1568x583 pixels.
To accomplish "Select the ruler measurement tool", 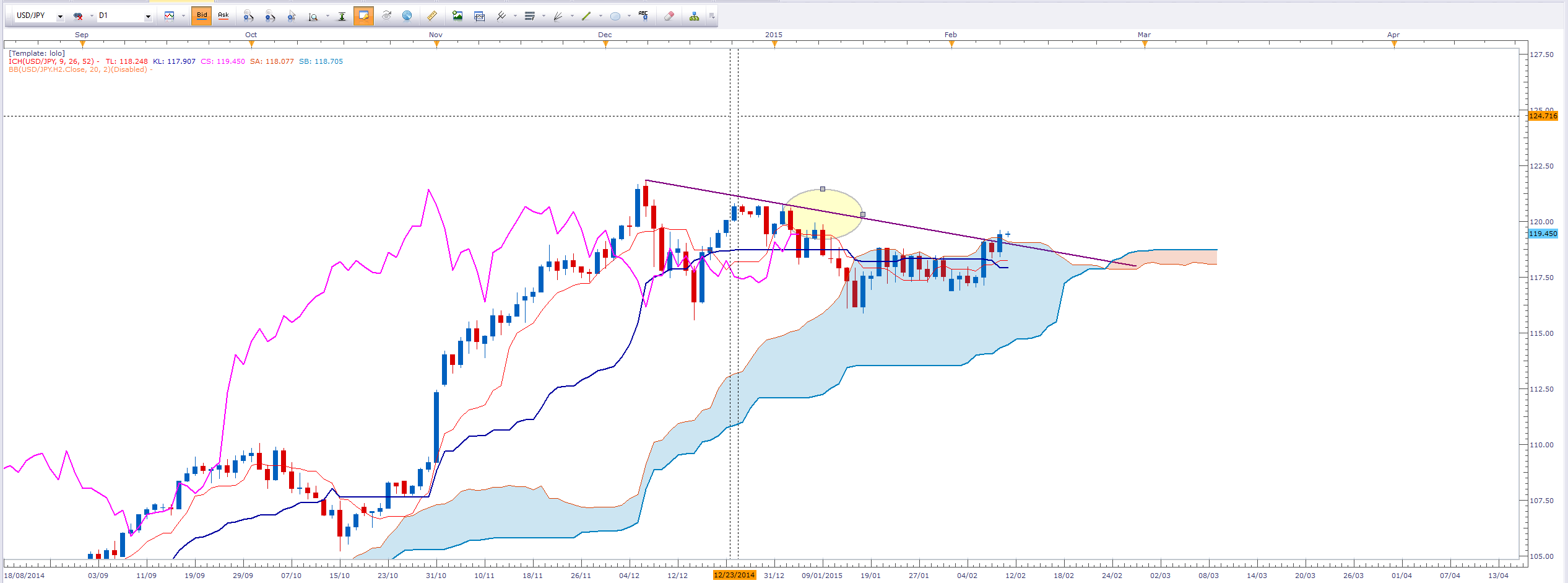I will click(432, 16).
